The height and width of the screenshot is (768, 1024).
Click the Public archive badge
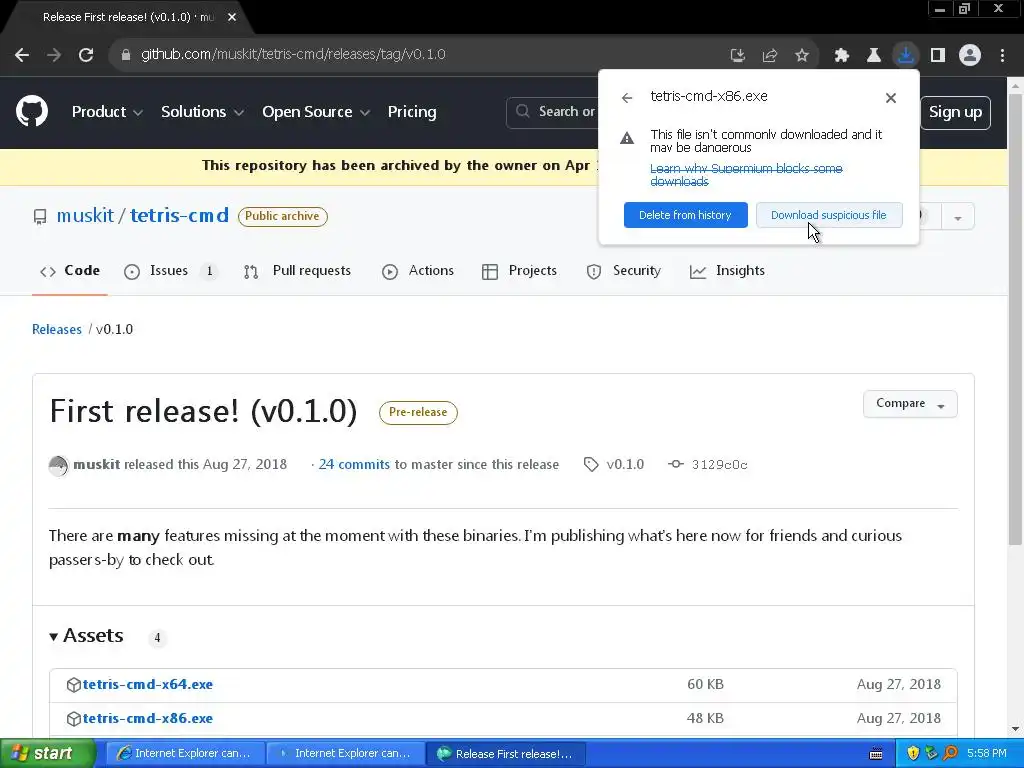pos(282,216)
